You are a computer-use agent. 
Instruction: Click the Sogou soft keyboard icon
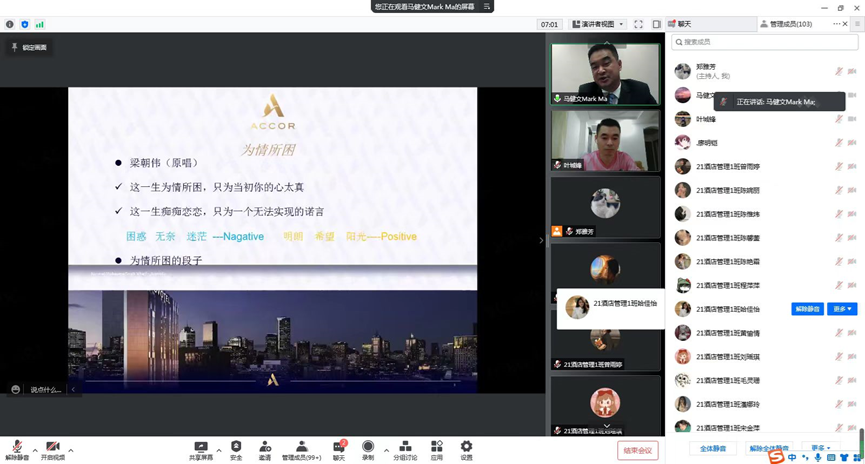point(831,457)
